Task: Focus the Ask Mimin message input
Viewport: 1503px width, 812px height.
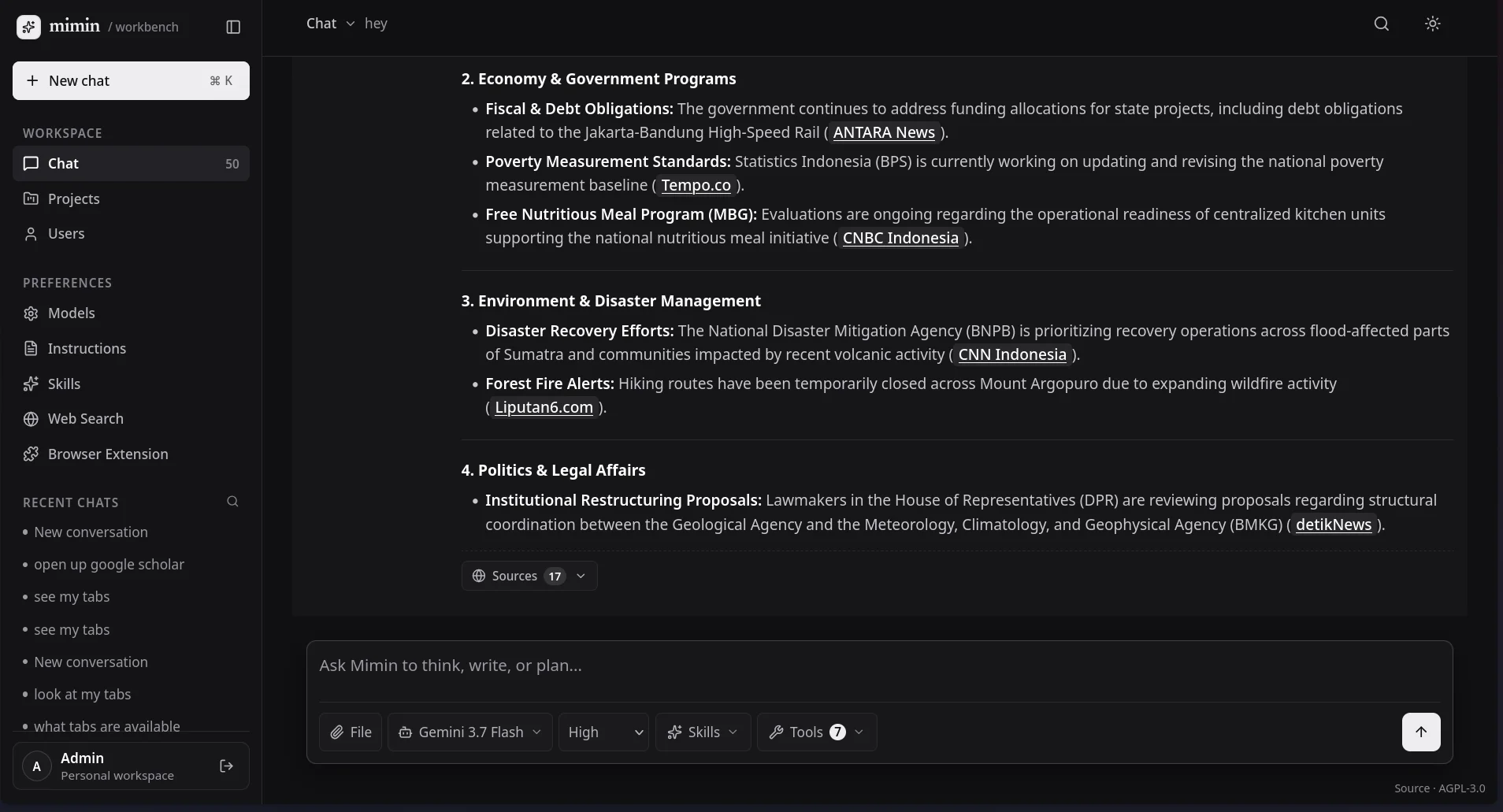Action: (879, 666)
